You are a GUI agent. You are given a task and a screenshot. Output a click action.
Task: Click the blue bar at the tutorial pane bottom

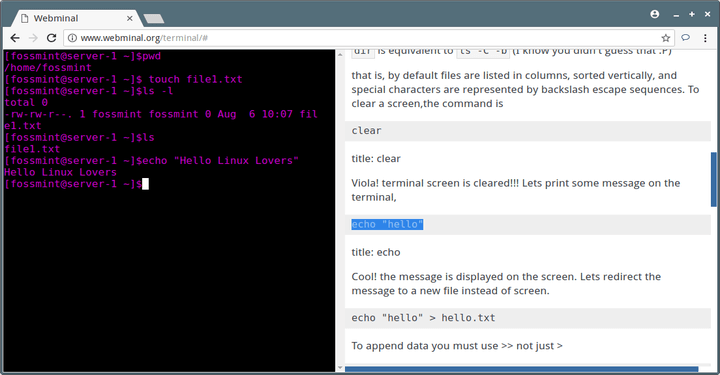click(522, 369)
